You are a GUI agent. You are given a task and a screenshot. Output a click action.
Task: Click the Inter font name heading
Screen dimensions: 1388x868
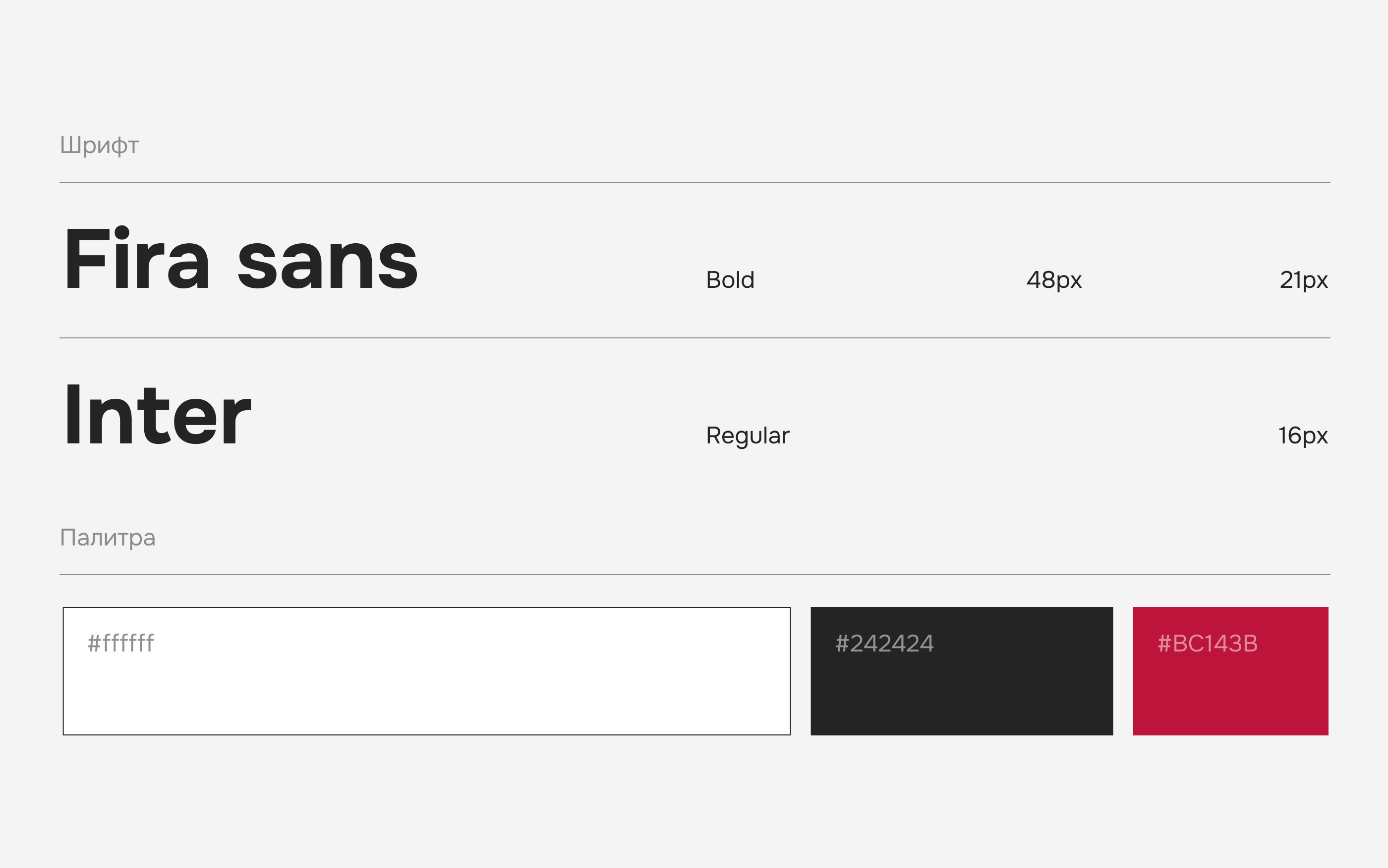(x=158, y=415)
